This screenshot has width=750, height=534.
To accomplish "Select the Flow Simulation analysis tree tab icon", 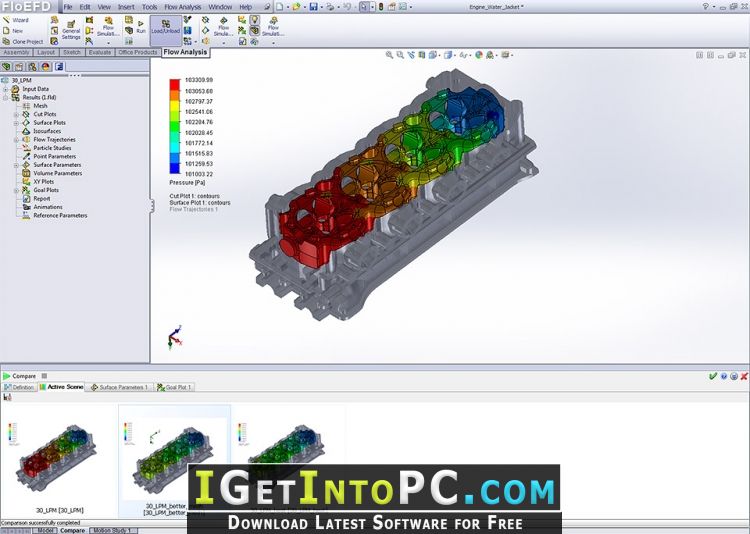I will pos(59,67).
